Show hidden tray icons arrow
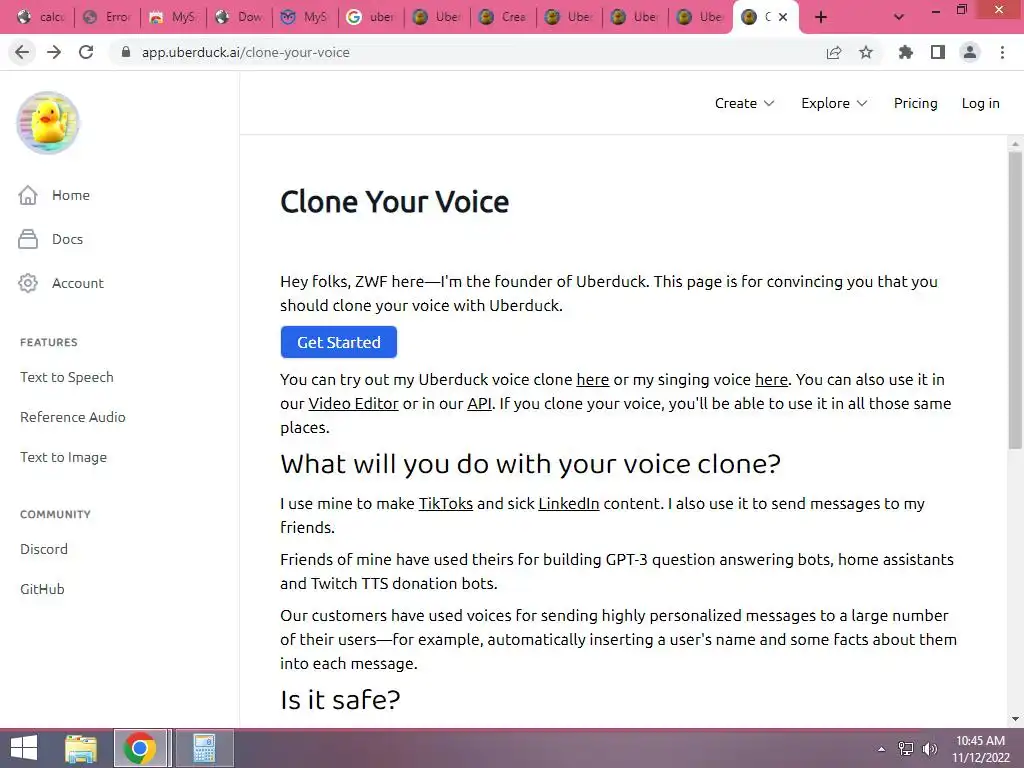The image size is (1024, 768). point(882,749)
